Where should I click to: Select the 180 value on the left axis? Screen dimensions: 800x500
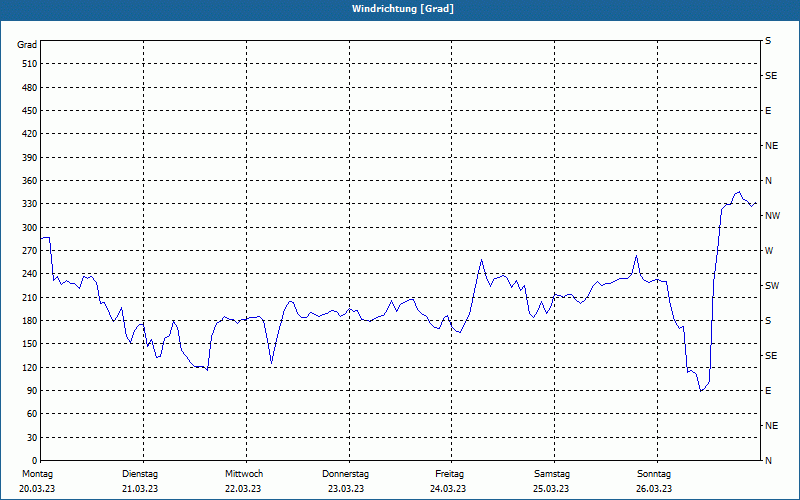(x=30, y=321)
